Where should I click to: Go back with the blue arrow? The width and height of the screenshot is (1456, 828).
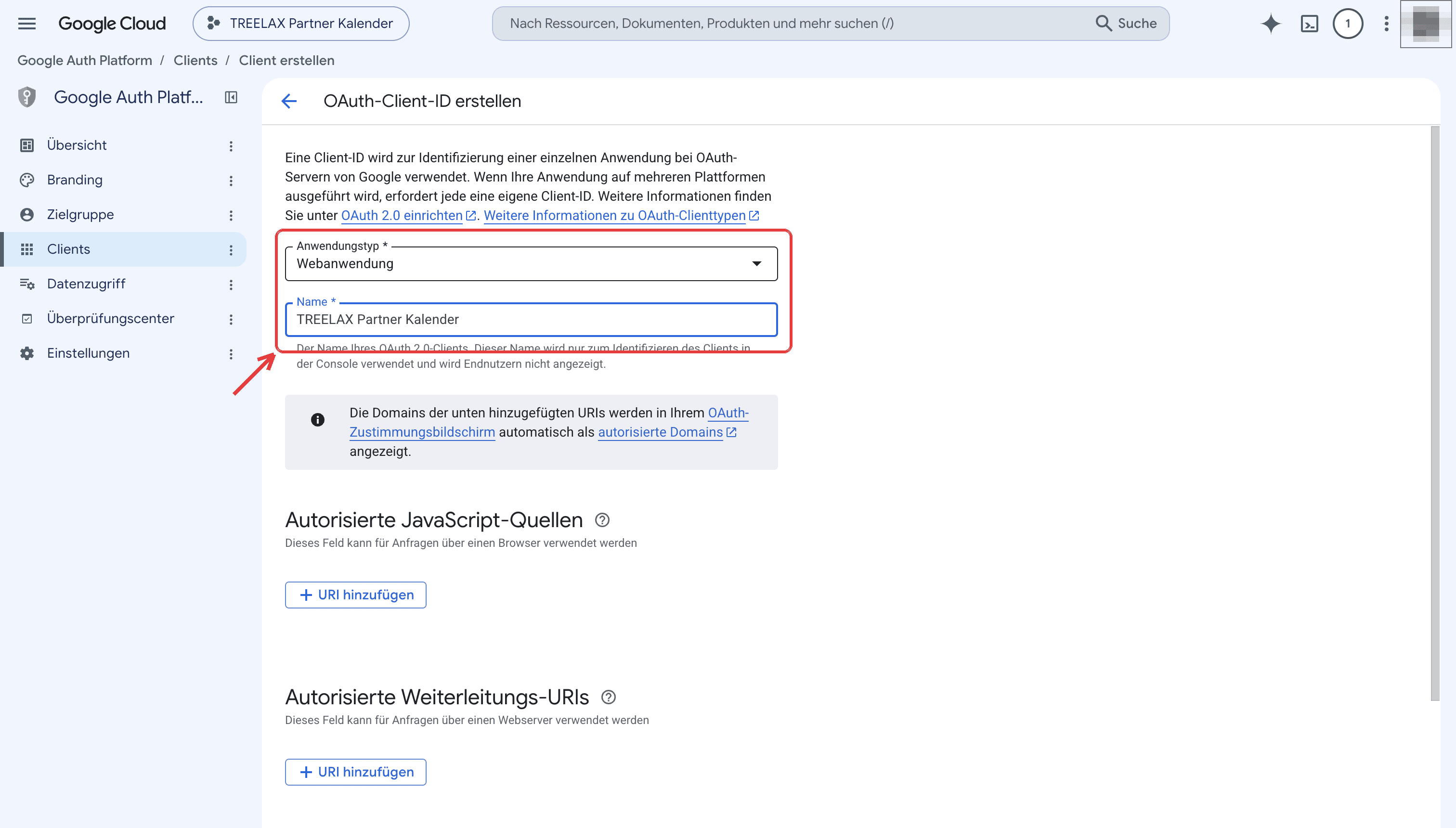(x=289, y=101)
